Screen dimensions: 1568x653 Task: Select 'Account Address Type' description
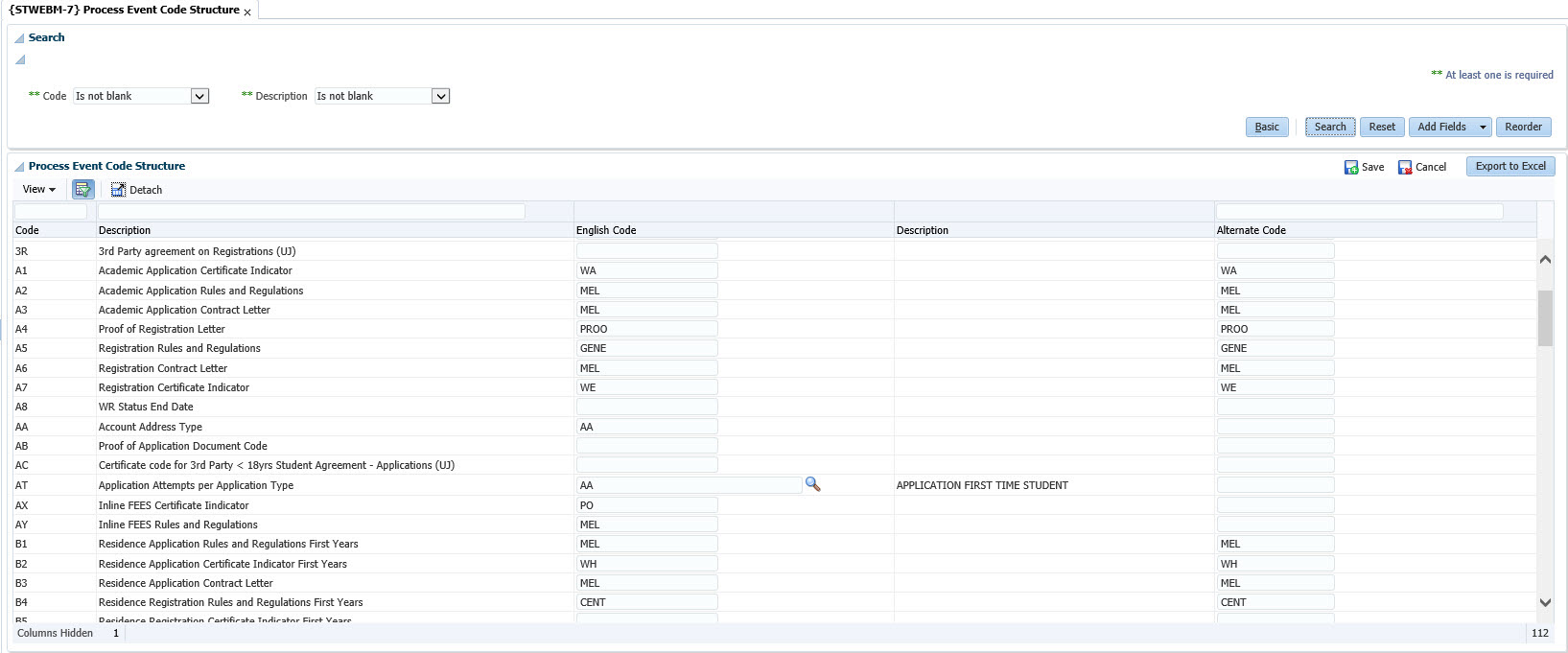tap(151, 427)
